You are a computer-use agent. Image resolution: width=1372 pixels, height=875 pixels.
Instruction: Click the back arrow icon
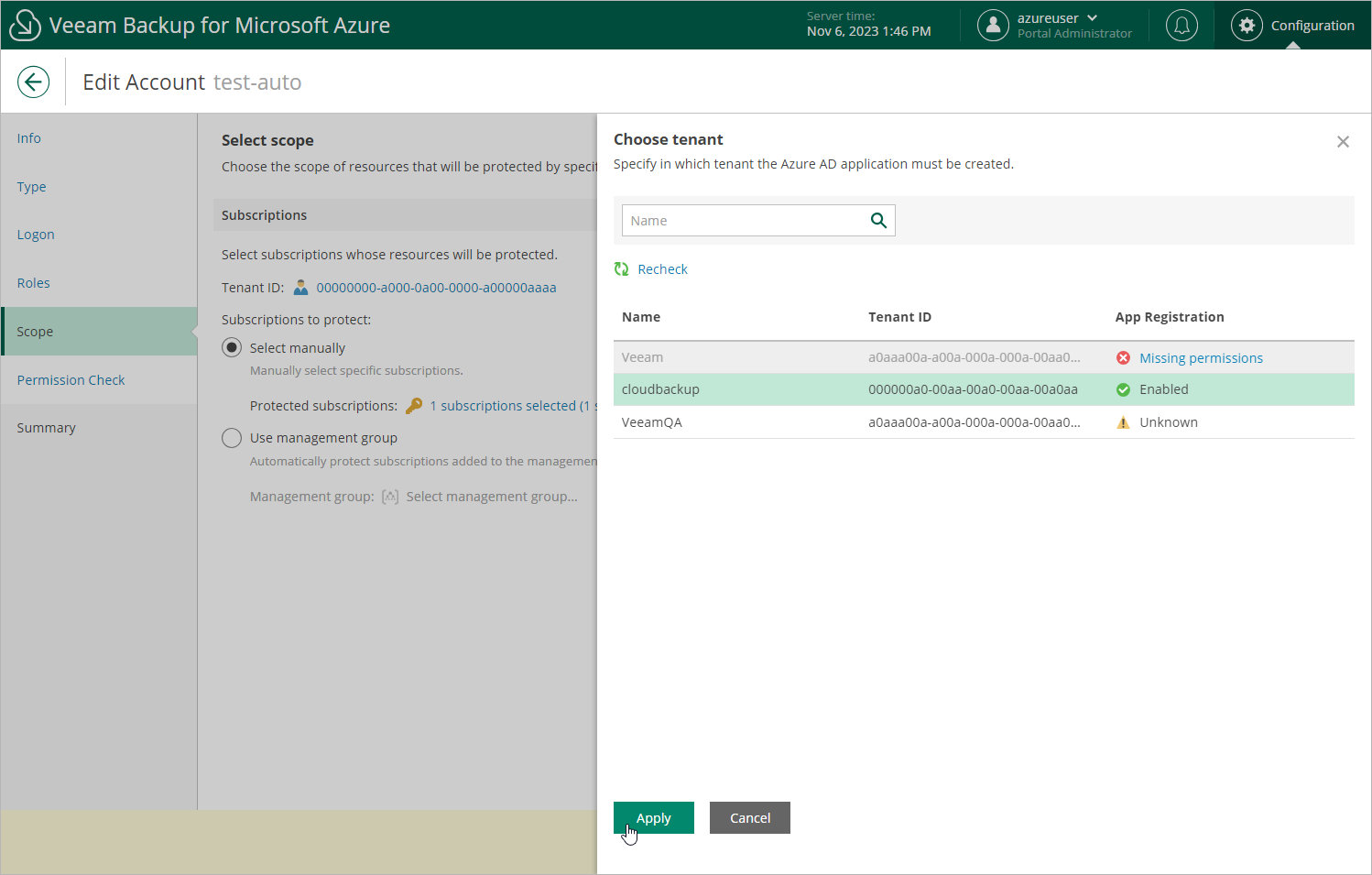coord(33,82)
